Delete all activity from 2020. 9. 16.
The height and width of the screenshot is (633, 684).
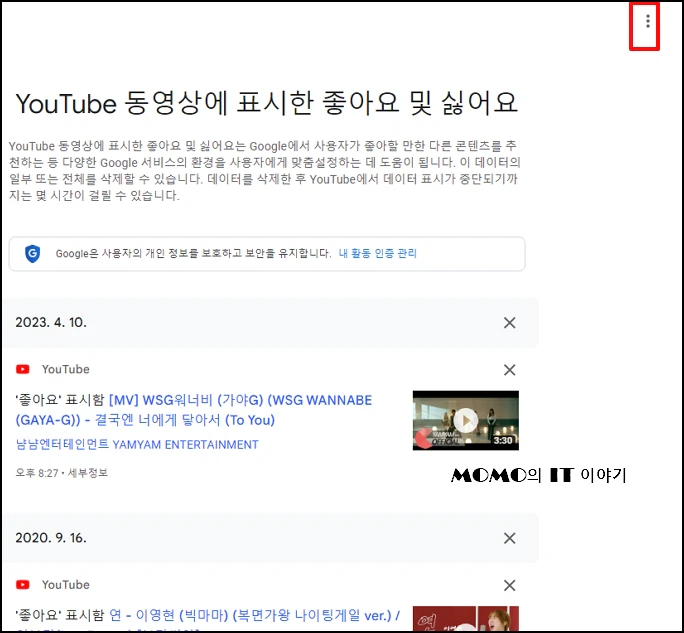tap(510, 538)
